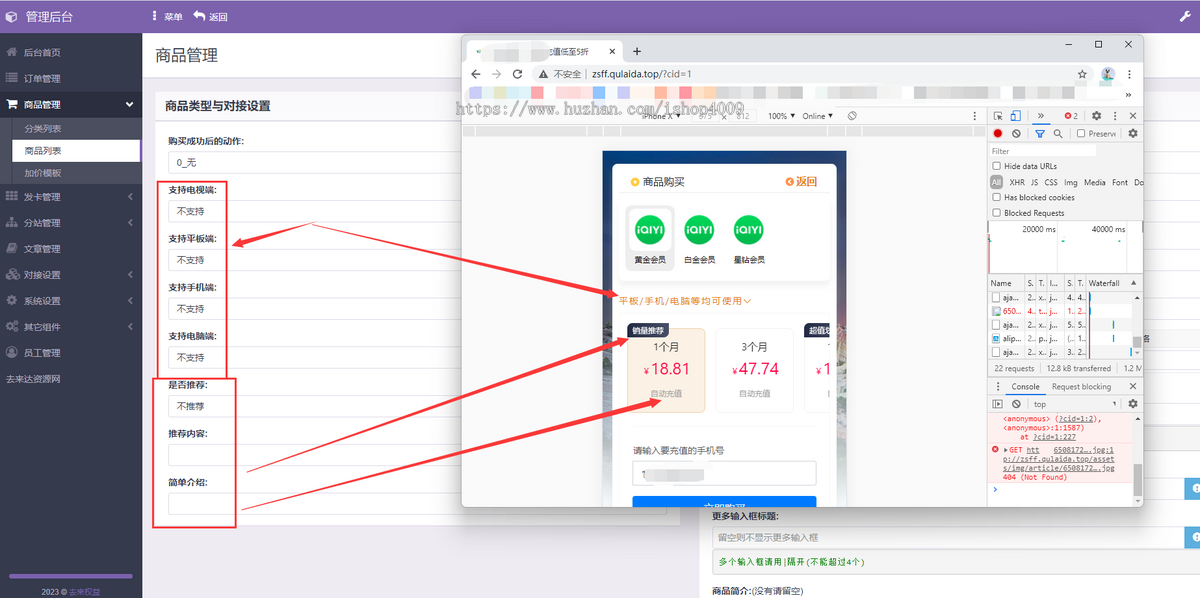The height and width of the screenshot is (598, 1200).
Task: Check Has blocked cookies
Action: click(x=996, y=198)
